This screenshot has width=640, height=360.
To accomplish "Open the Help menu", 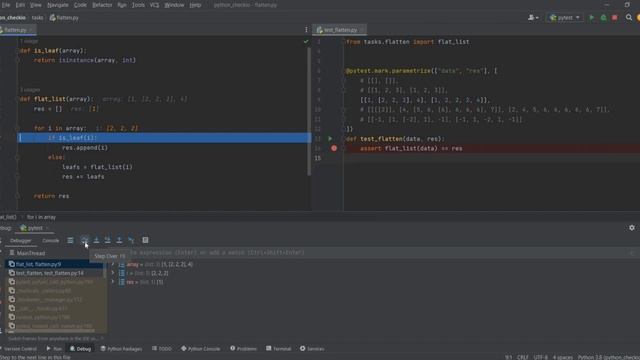I will point(195,5).
